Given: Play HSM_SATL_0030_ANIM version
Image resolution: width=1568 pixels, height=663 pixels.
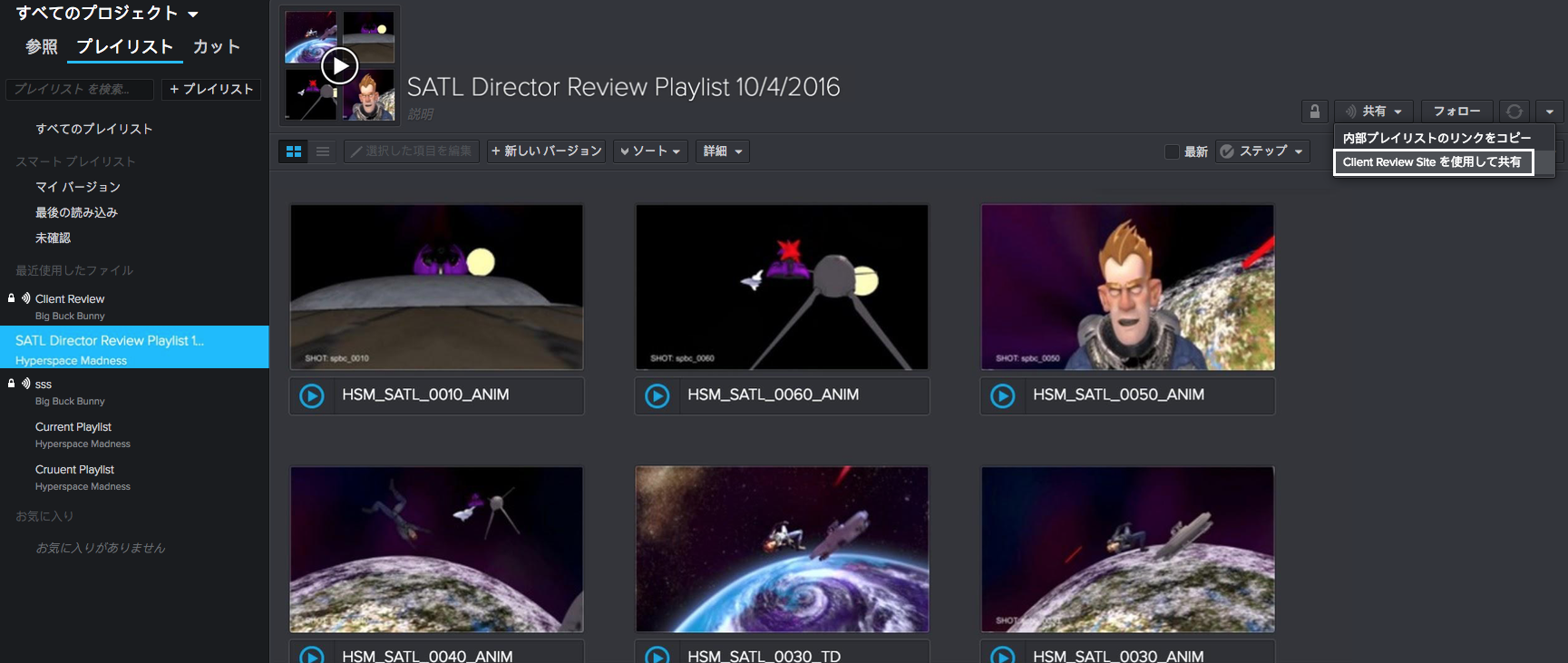Looking at the screenshot, I should click(x=1003, y=655).
